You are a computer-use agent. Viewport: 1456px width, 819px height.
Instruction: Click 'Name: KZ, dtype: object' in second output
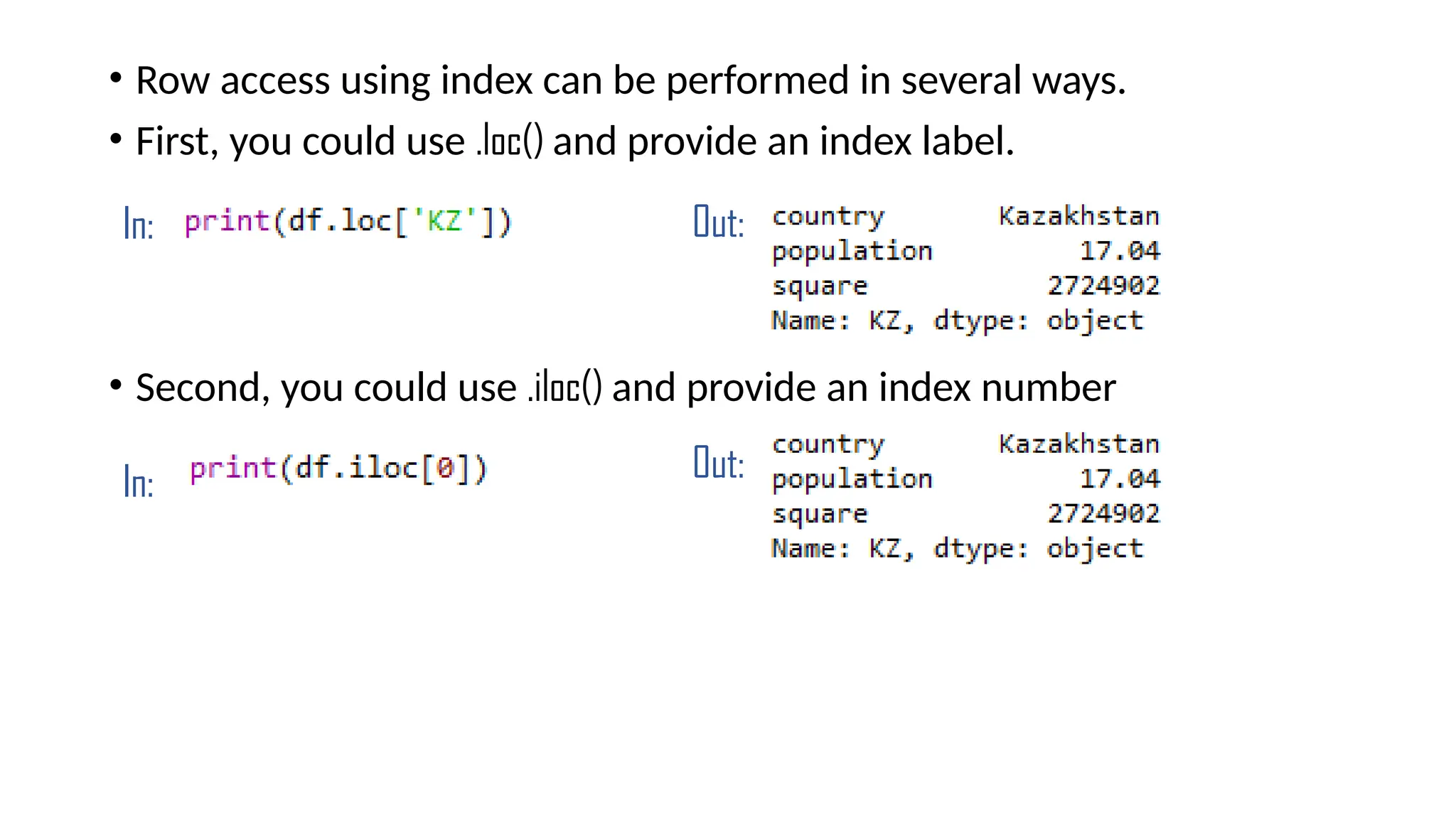click(957, 549)
